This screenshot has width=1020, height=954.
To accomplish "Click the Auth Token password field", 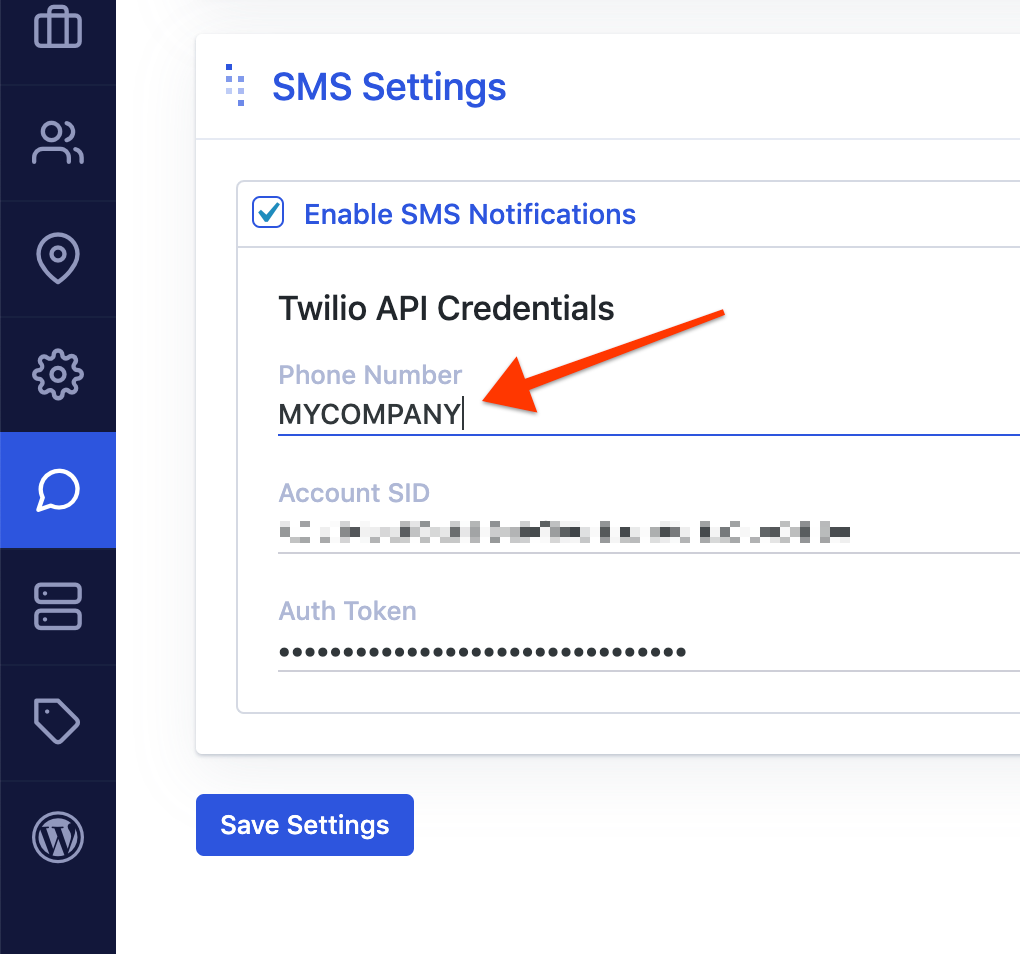I will click(649, 652).
